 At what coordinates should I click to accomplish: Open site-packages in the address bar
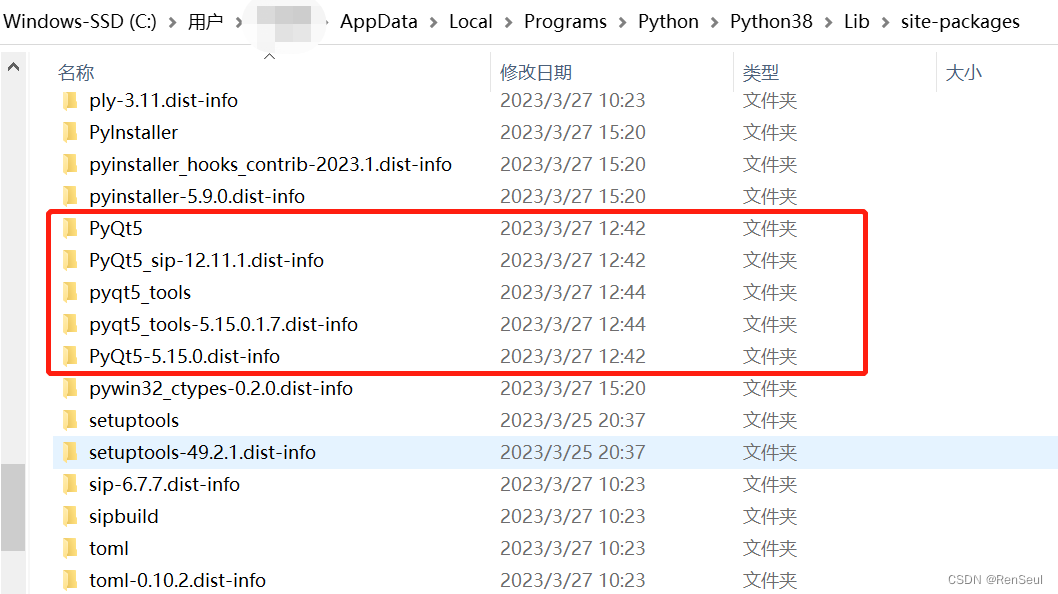960,21
